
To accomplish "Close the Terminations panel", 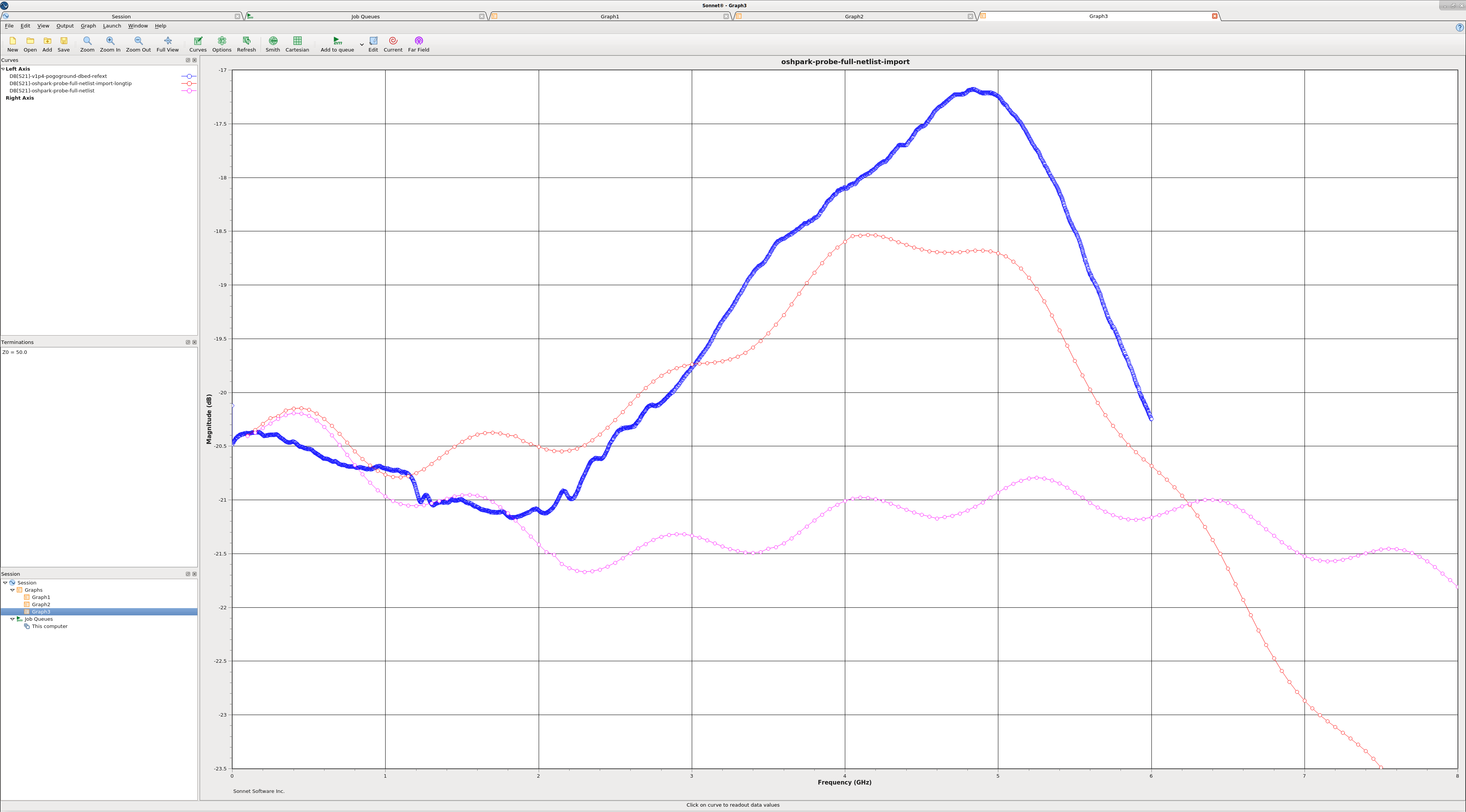I will coord(195,342).
